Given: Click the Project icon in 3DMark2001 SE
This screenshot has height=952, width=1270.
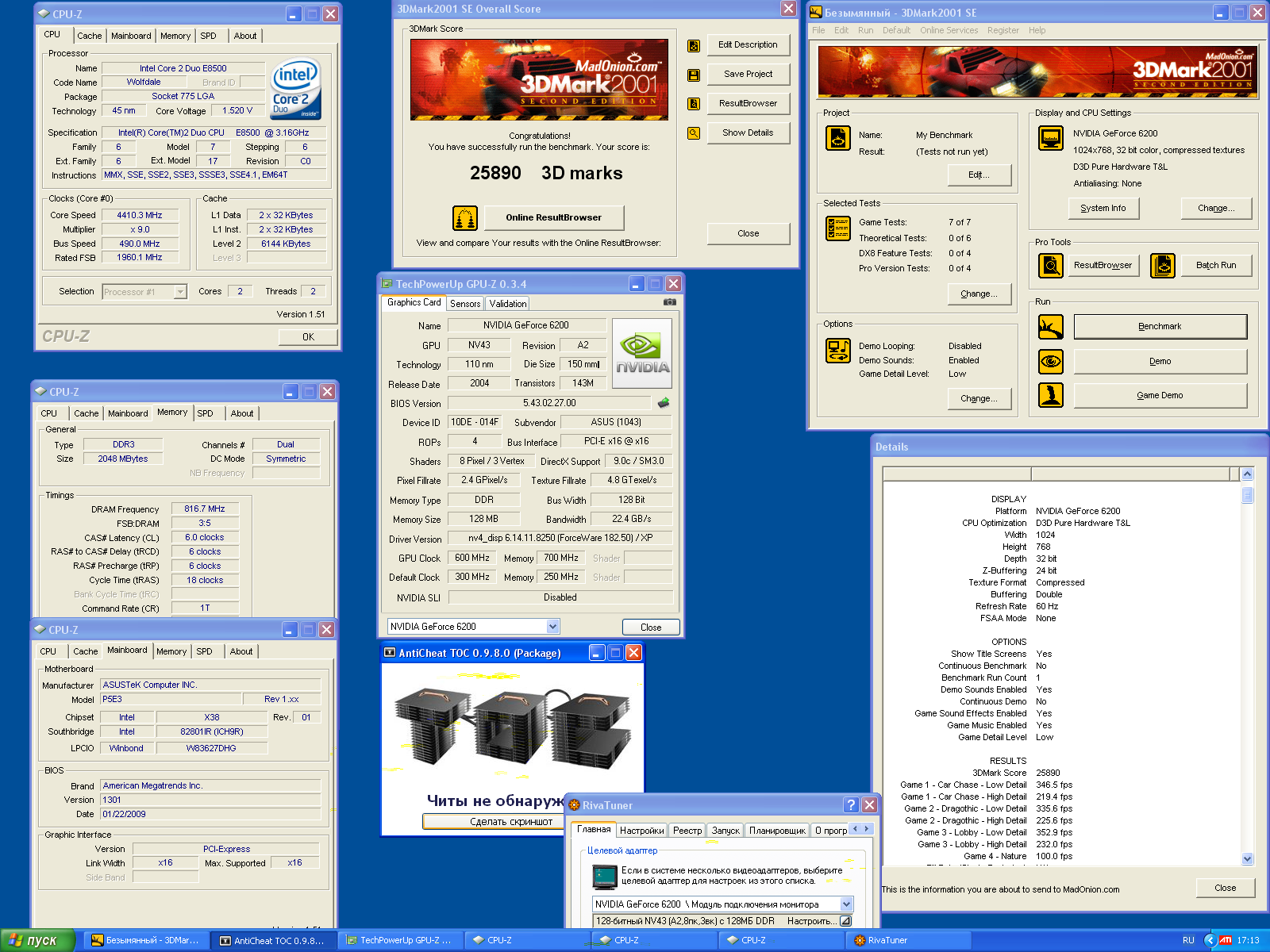Looking at the screenshot, I should coord(838,138).
